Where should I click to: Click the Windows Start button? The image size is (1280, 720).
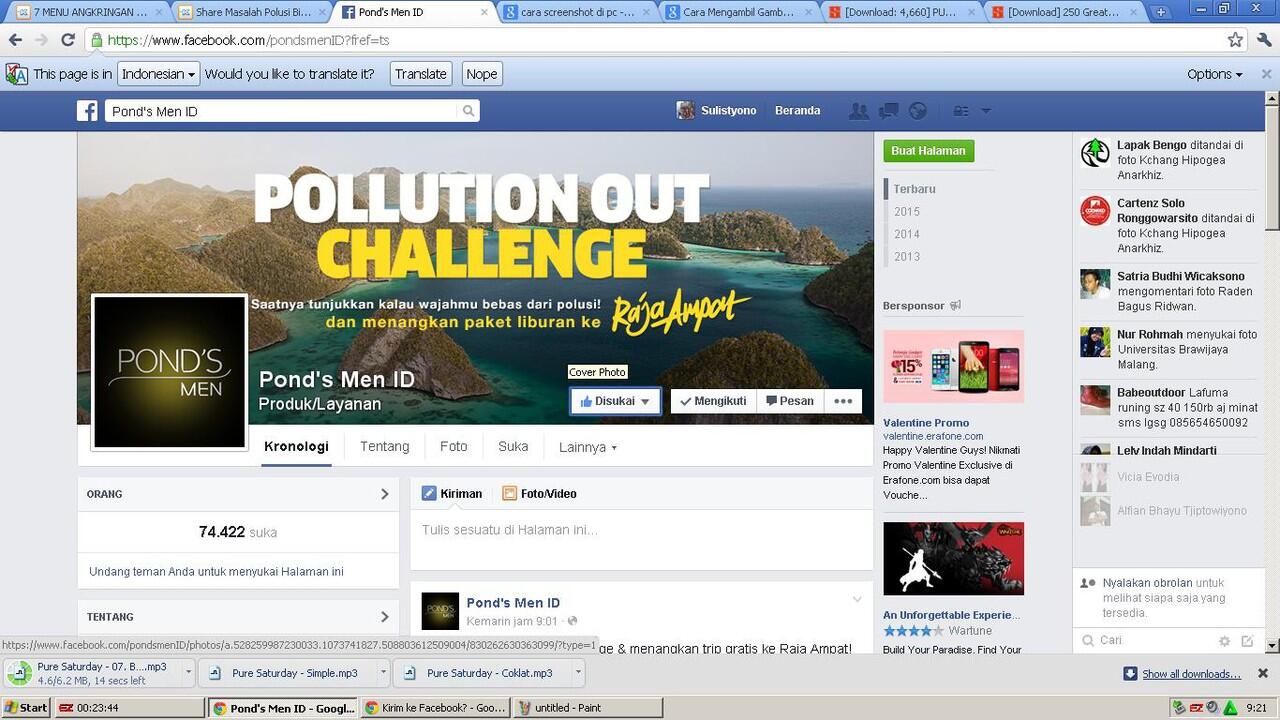pos(25,708)
